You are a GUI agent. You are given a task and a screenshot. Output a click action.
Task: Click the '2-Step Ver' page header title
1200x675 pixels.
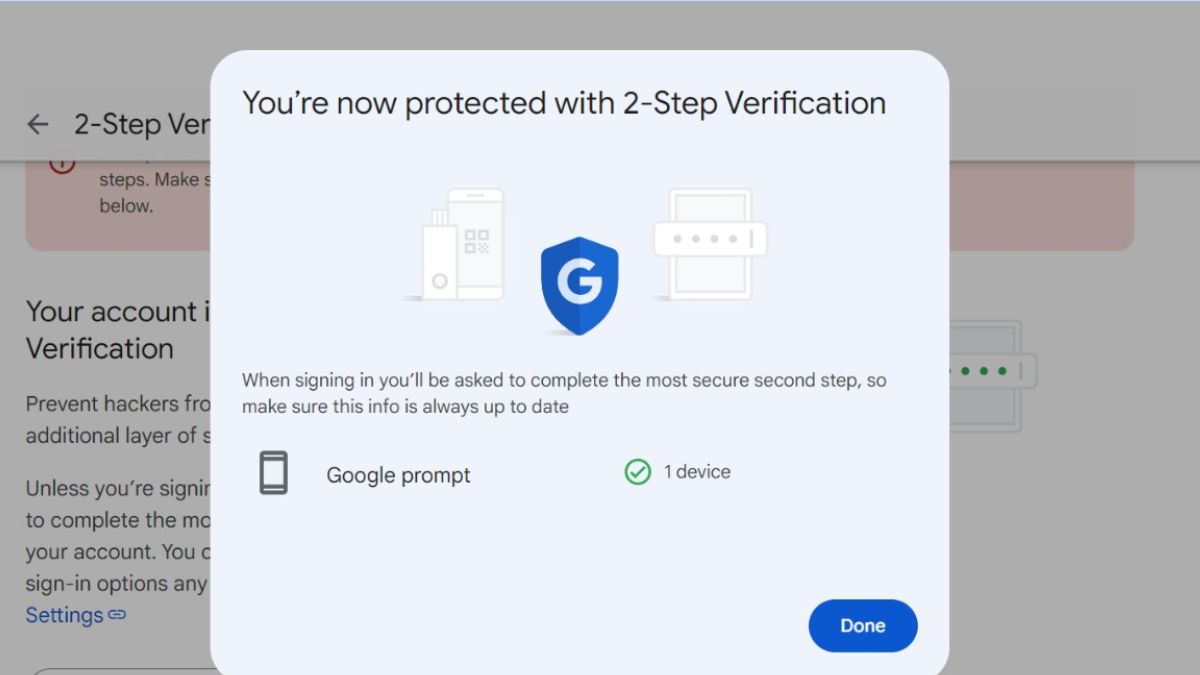pos(140,124)
